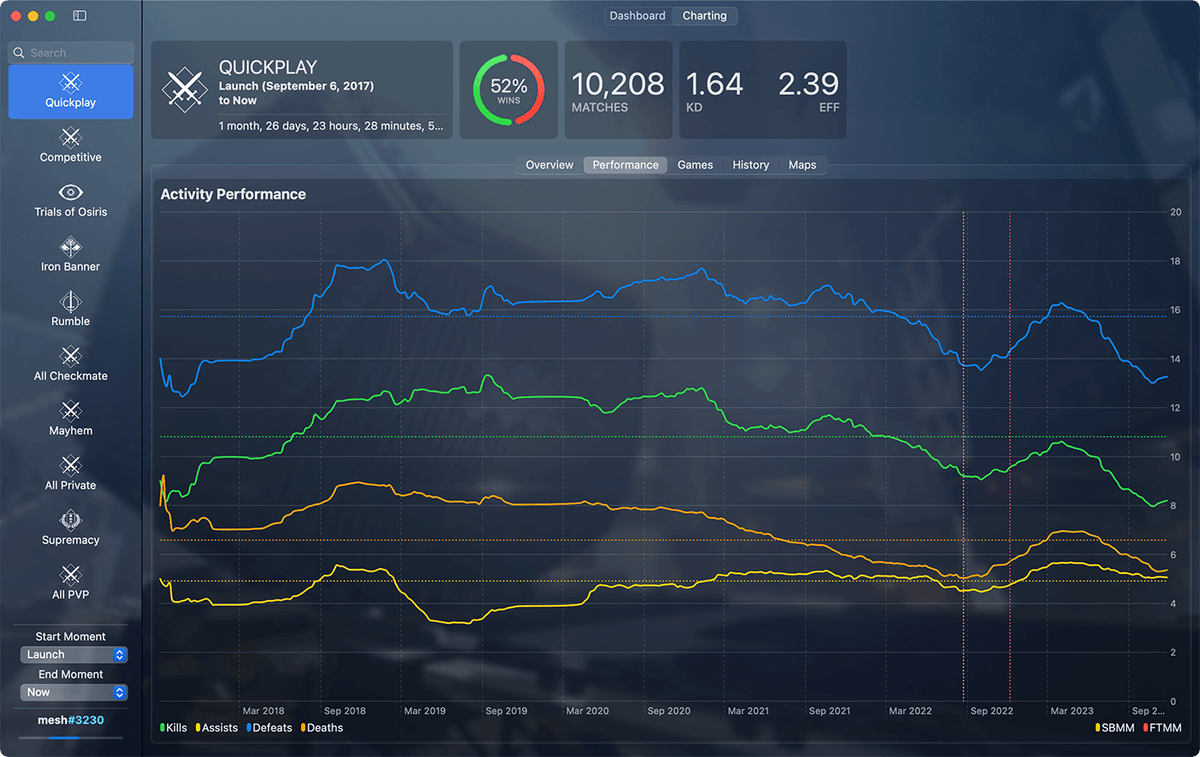Viewport: 1200px width, 757px height.
Task: Click the Sep 2020 axis label
Action: (668, 711)
